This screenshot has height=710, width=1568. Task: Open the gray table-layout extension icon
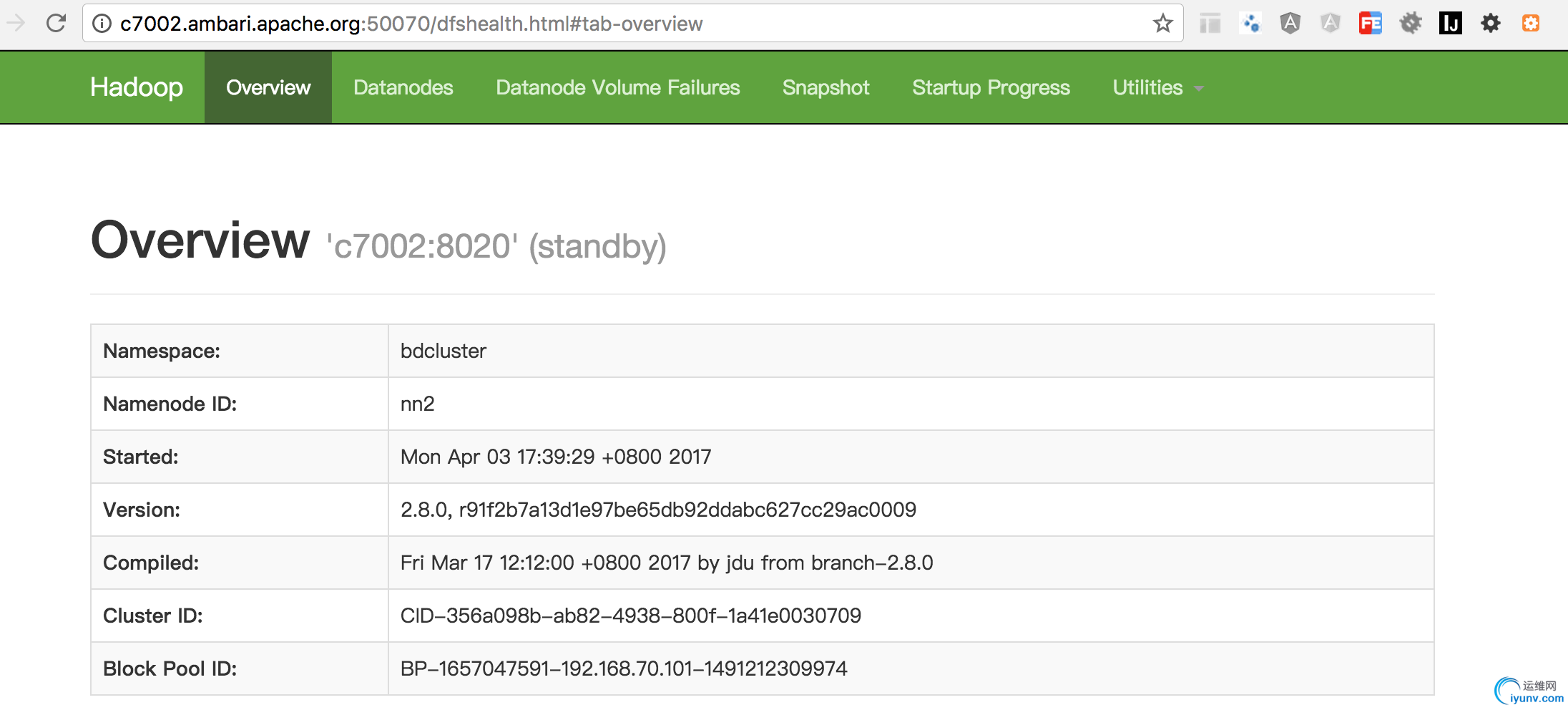coord(1210,24)
